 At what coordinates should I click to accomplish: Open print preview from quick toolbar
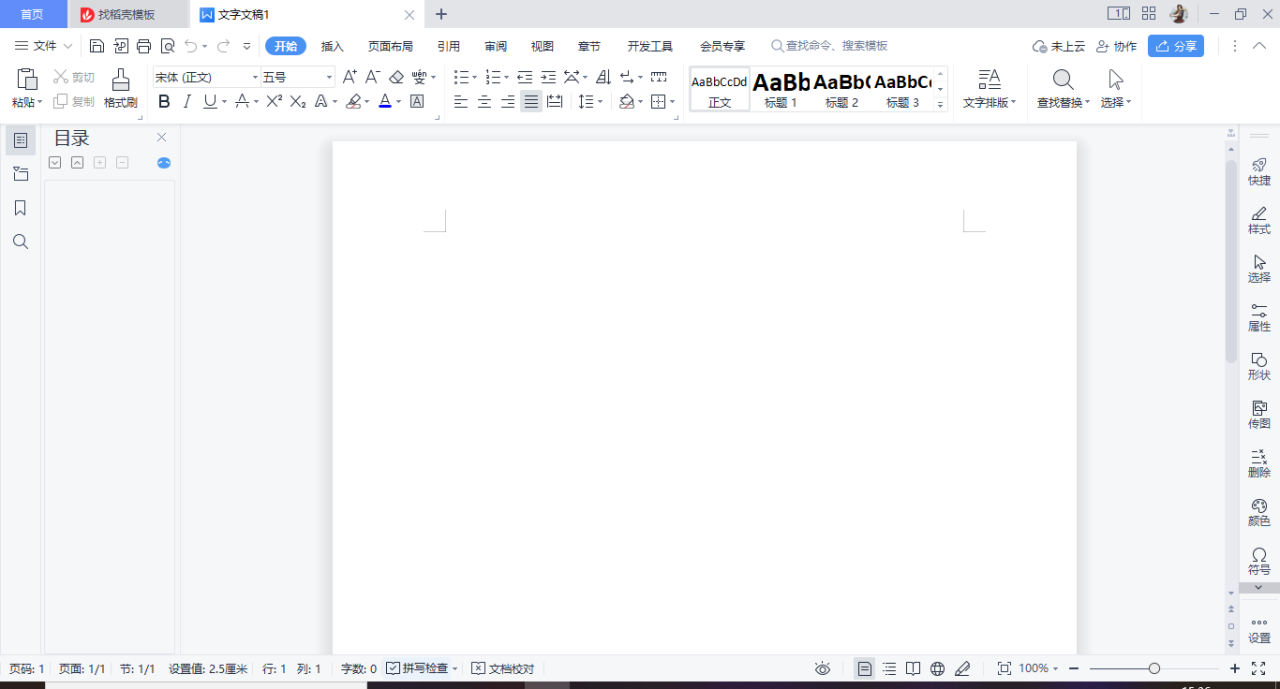pyautogui.click(x=168, y=46)
